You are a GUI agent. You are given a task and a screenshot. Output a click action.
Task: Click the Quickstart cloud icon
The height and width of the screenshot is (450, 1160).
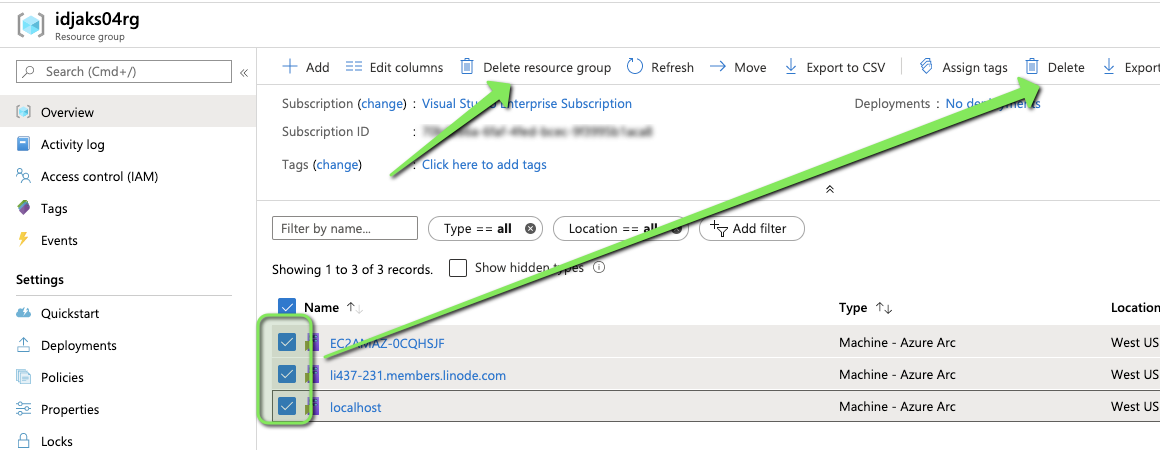click(24, 313)
